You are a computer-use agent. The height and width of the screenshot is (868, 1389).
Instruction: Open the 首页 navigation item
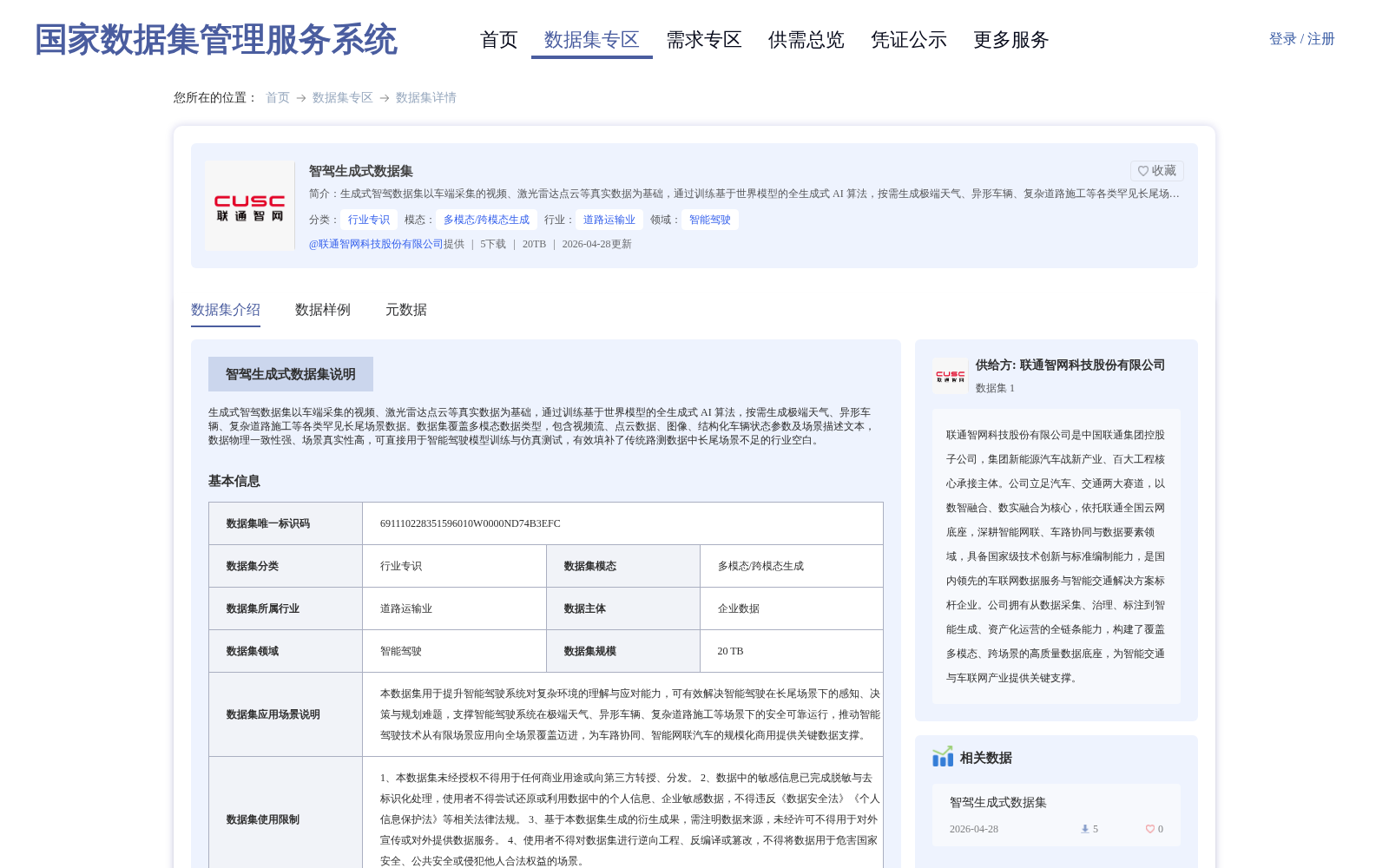(x=499, y=40)
